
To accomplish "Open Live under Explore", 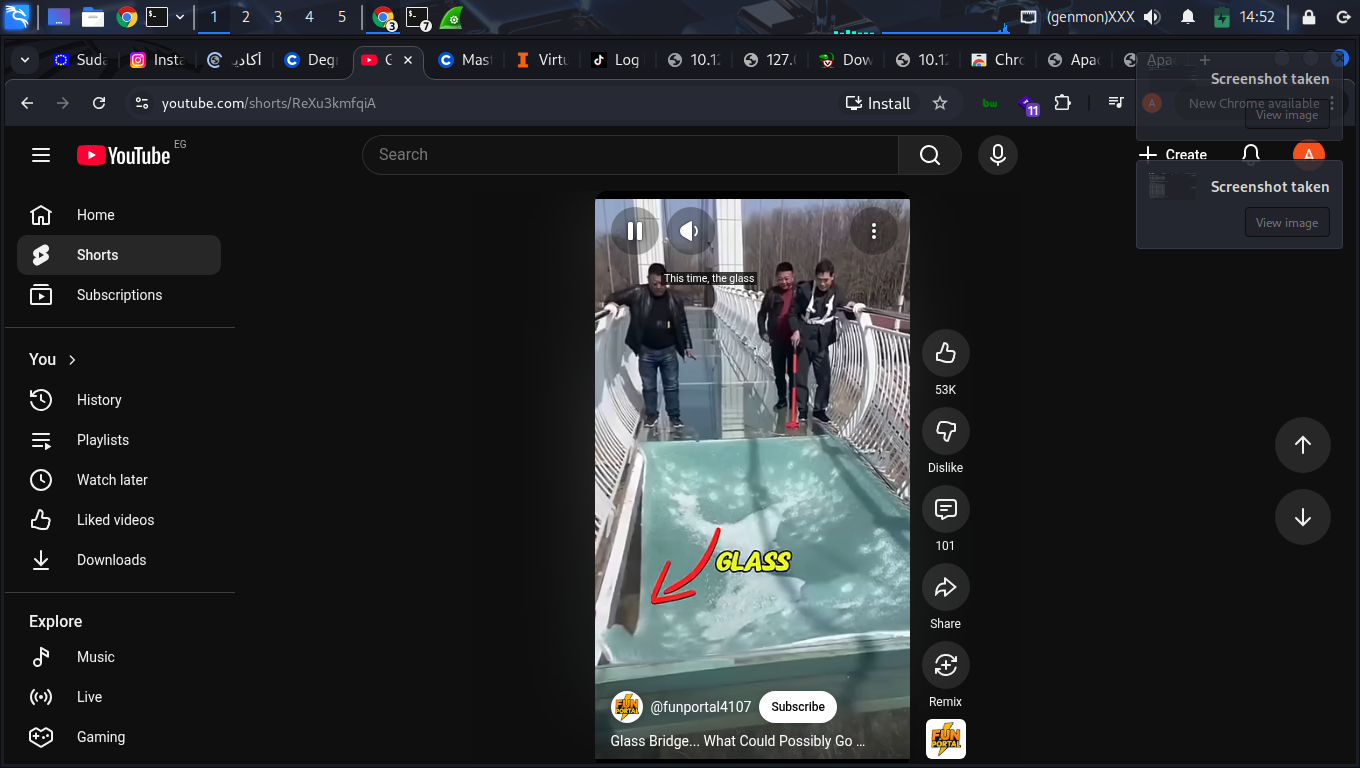I will [119, 697].
